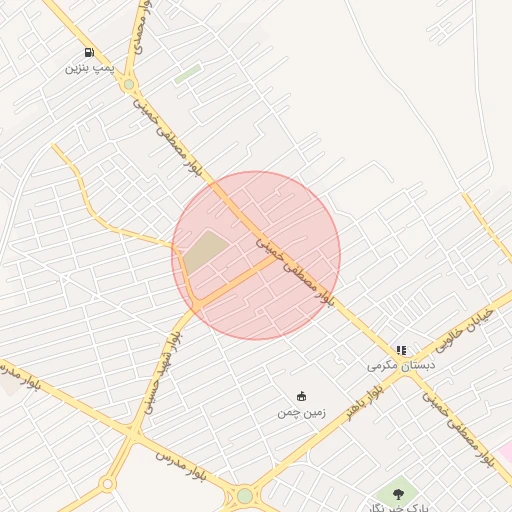
Task: Click the بلوار محمدی street label
Action: coord(142,27)
